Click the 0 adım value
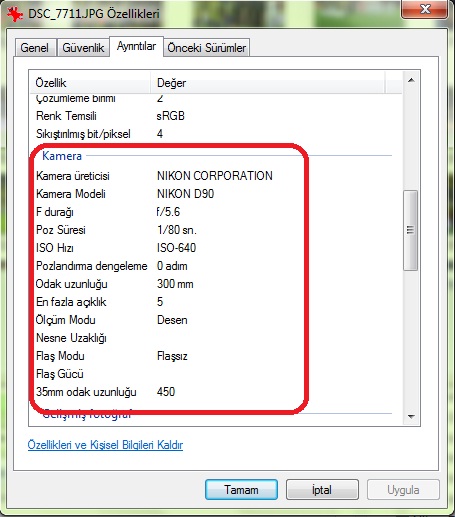The image size is (455, 517). 172,266
